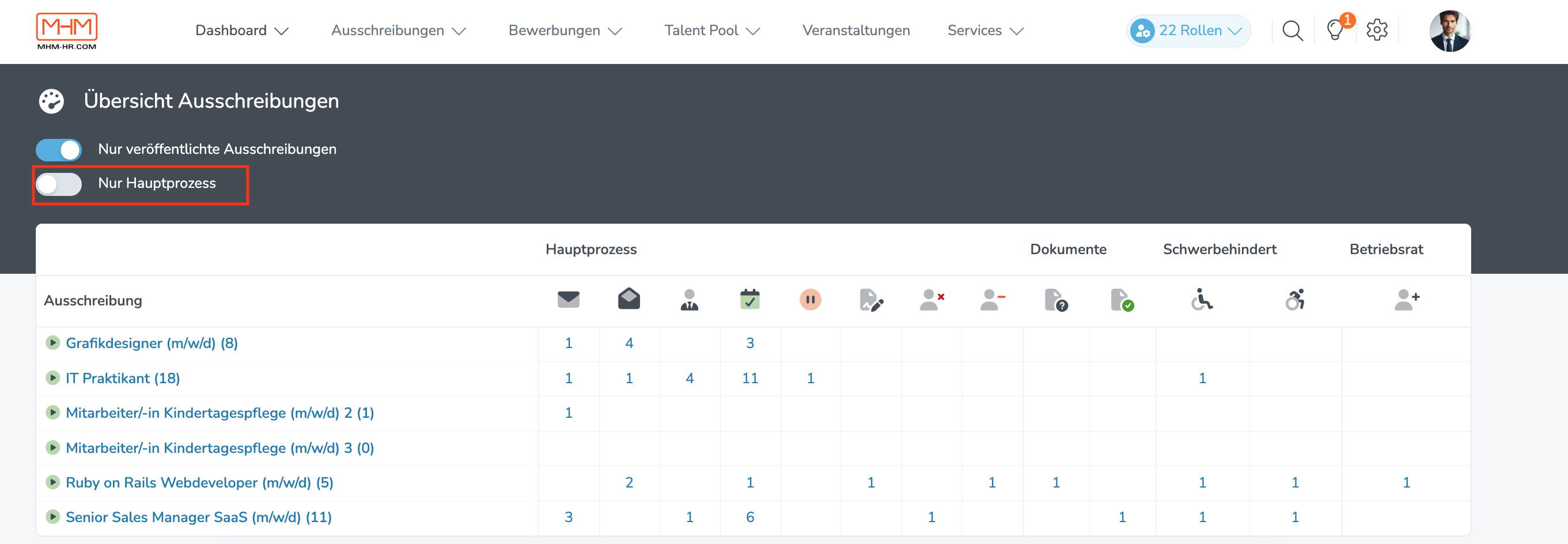Click the Hauptprozess group header
1568x544 pixels.
click(x=590, y=250)
